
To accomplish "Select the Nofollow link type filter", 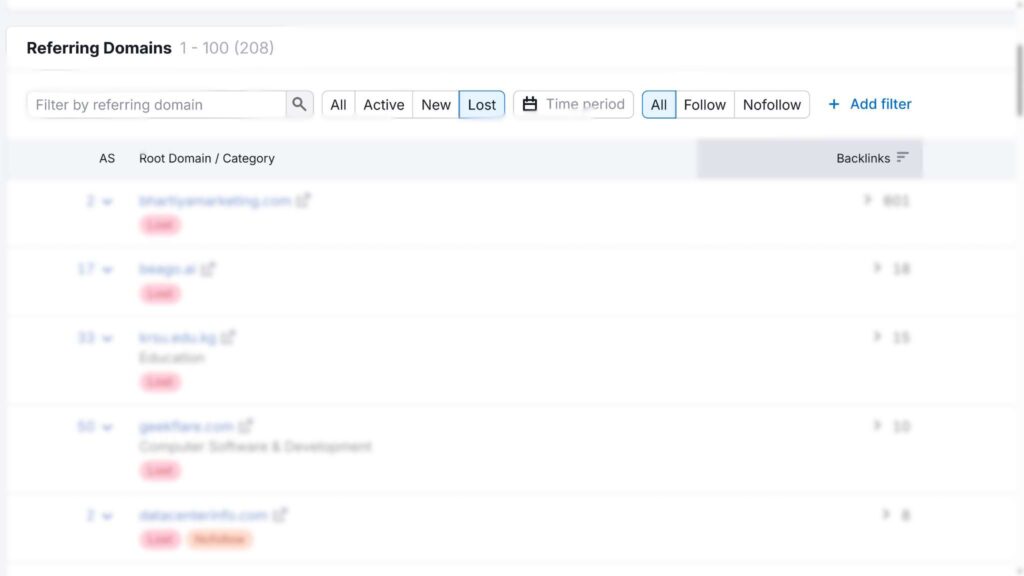I will (x=771, y=104).
